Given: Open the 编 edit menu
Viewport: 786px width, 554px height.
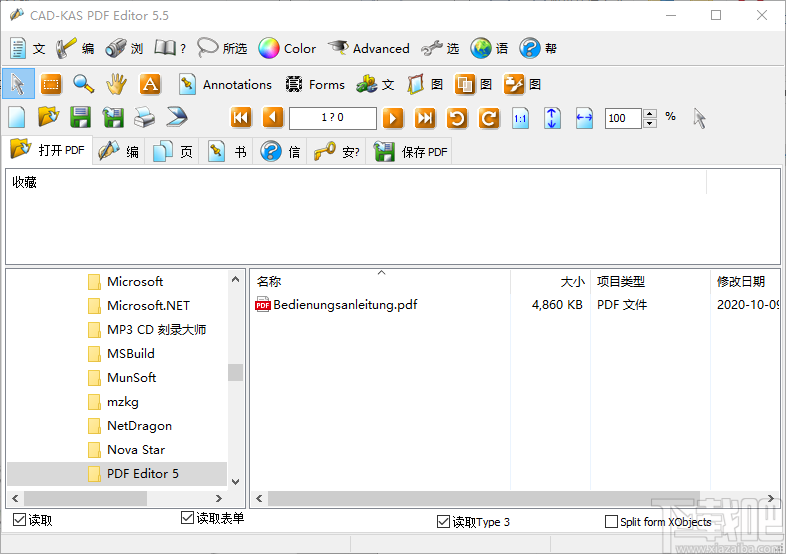Looking at the screenshot, I should click(x=75, y=49).
